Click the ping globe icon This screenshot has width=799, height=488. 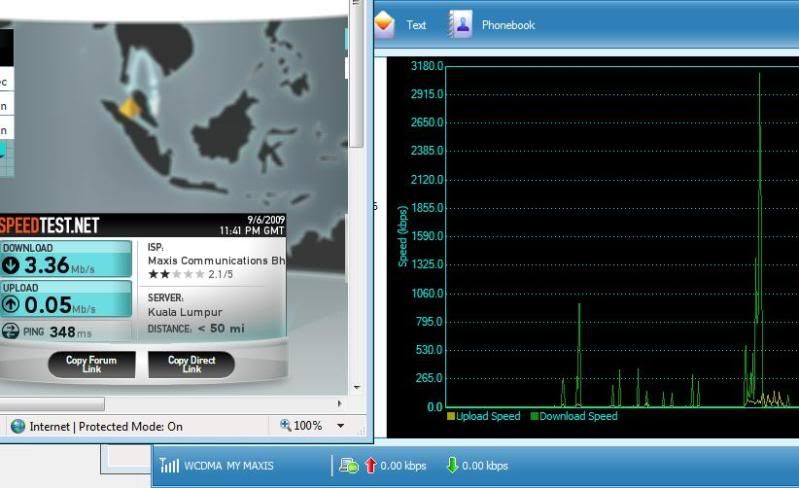click(x=11, y=331)
